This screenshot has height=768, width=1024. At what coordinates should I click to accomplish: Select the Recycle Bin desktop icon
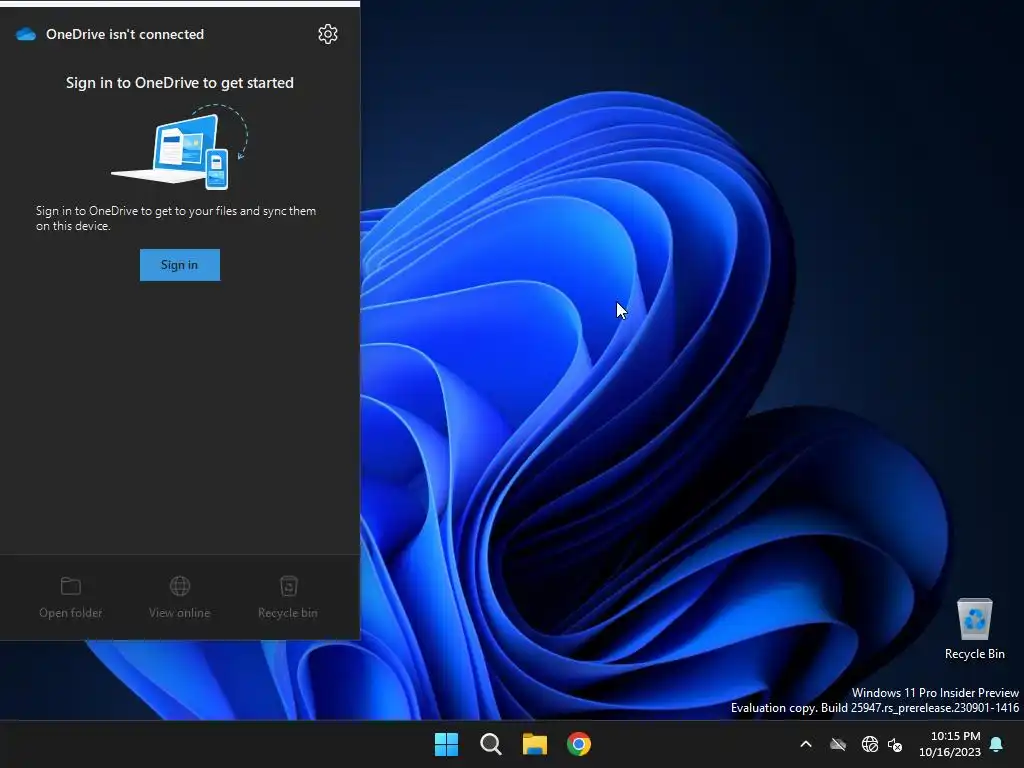pyautogui.click(x=974, y=629)
